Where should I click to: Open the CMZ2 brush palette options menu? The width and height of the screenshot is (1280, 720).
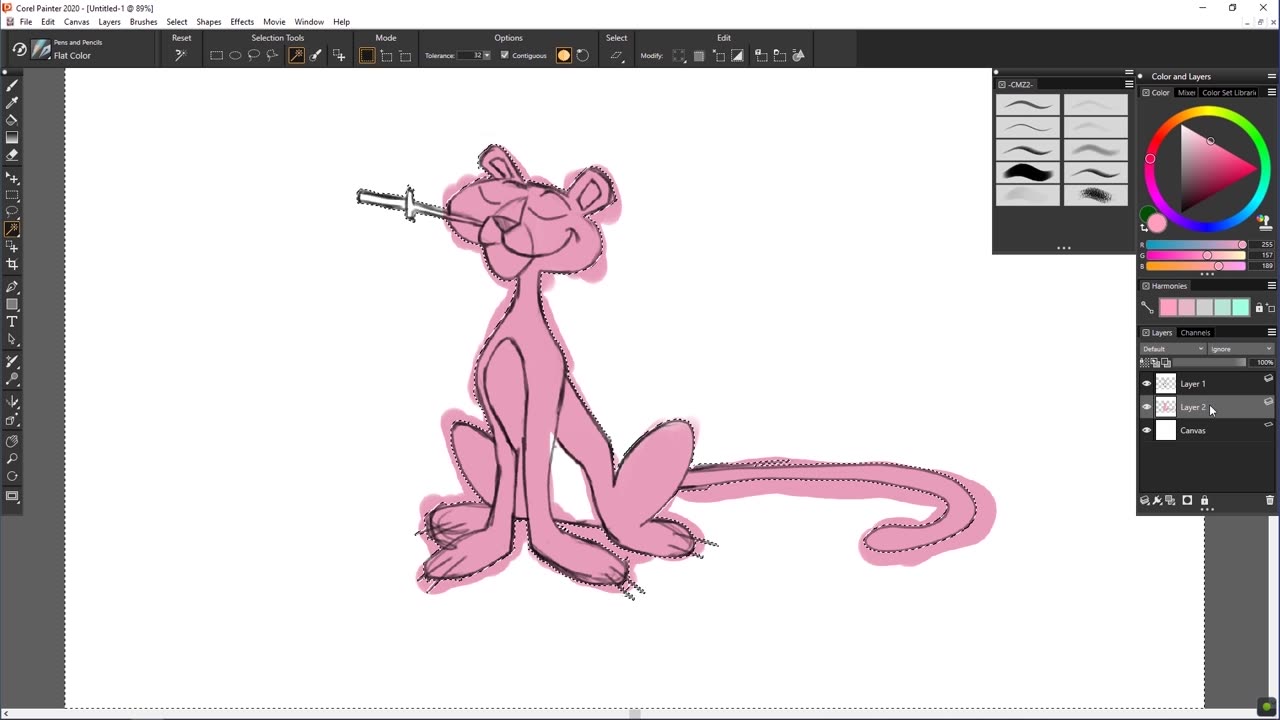tap(1129, 84)
